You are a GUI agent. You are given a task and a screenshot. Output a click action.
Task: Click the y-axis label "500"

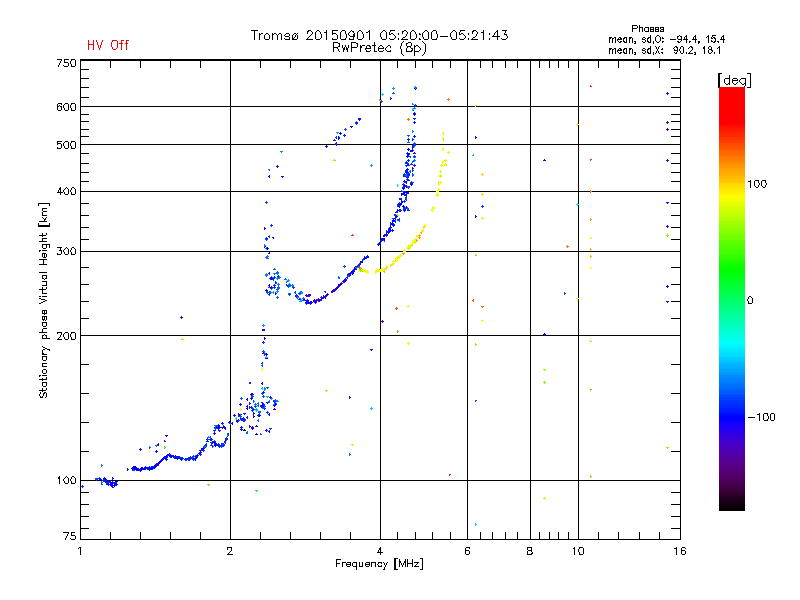tap(66, 145)
